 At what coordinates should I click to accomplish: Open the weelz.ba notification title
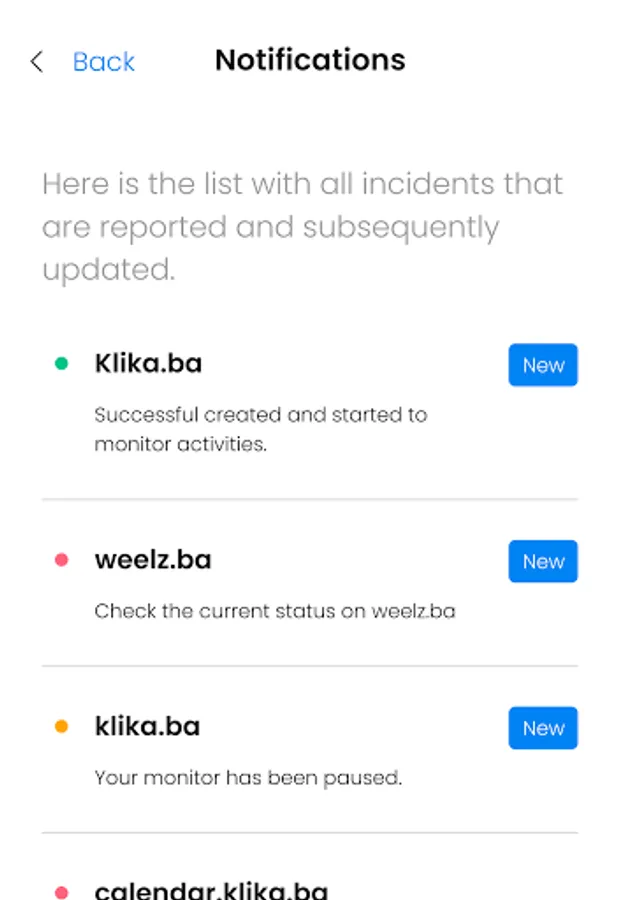[152, 559]
